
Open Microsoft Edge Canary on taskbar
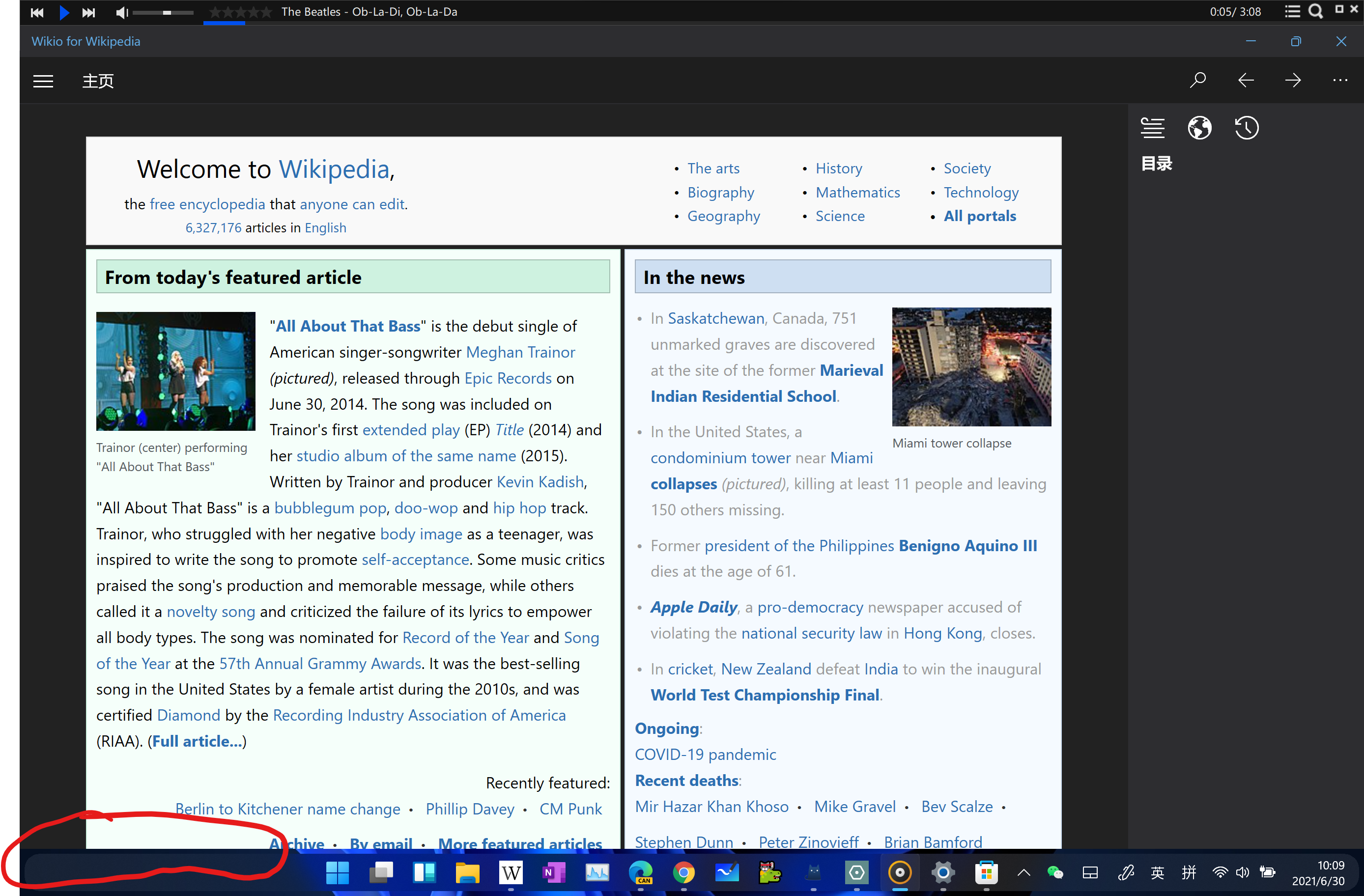640,872
